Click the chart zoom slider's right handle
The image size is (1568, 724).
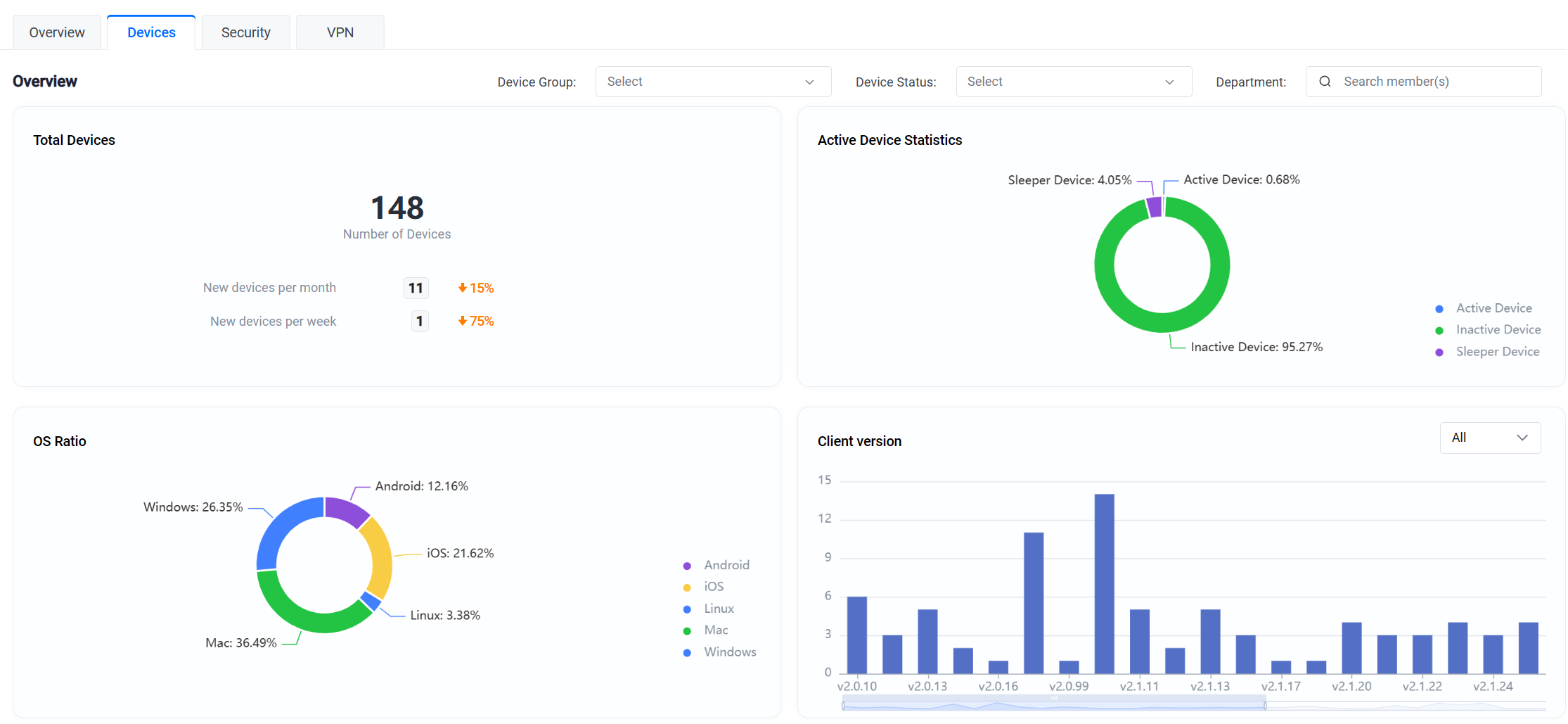pos(1265,704)
